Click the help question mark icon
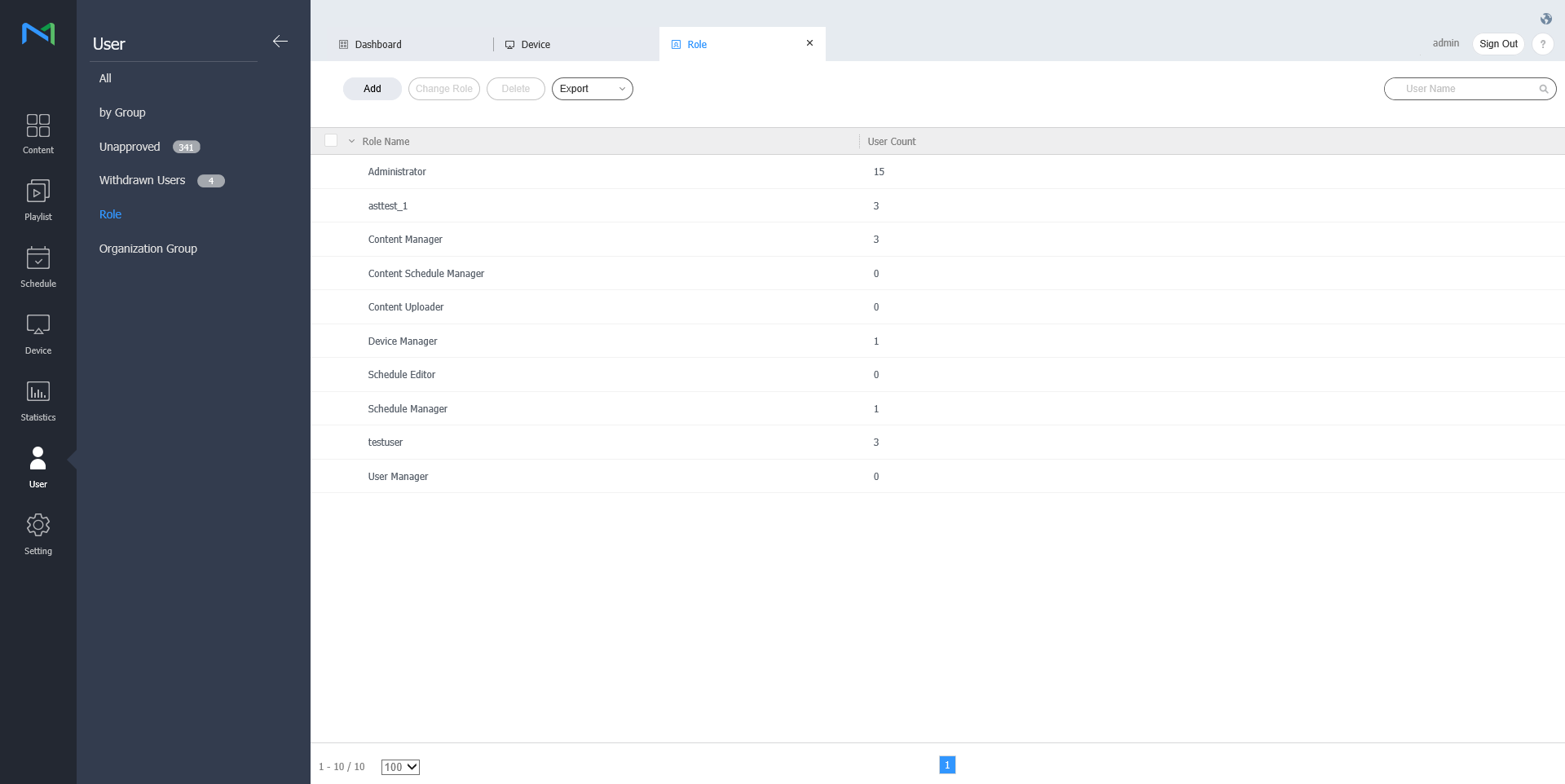The height and width of the screenshot is (784, 1565). click(x=1543, y=44)
